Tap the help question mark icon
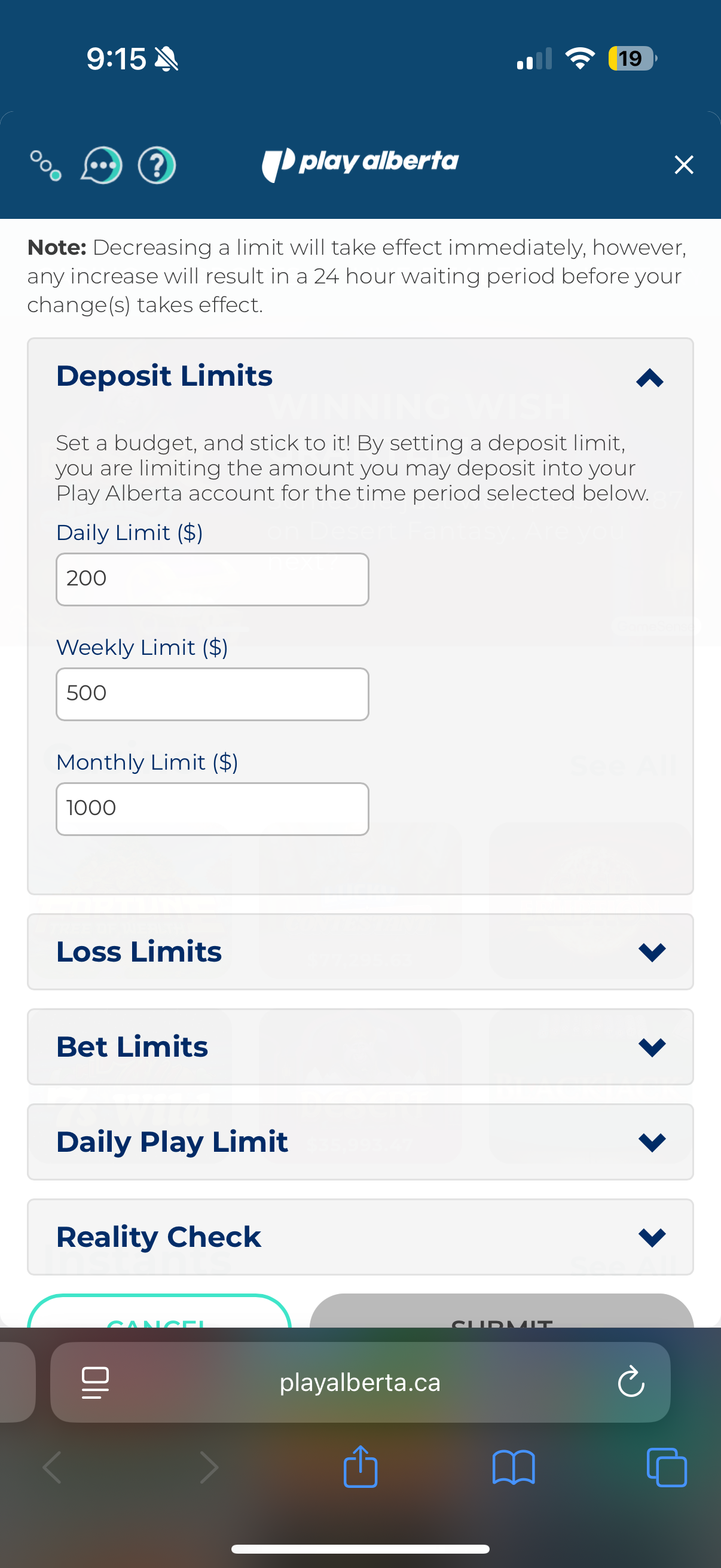Viewport: 721px width, 1568px height. click(x=157, y=165)
